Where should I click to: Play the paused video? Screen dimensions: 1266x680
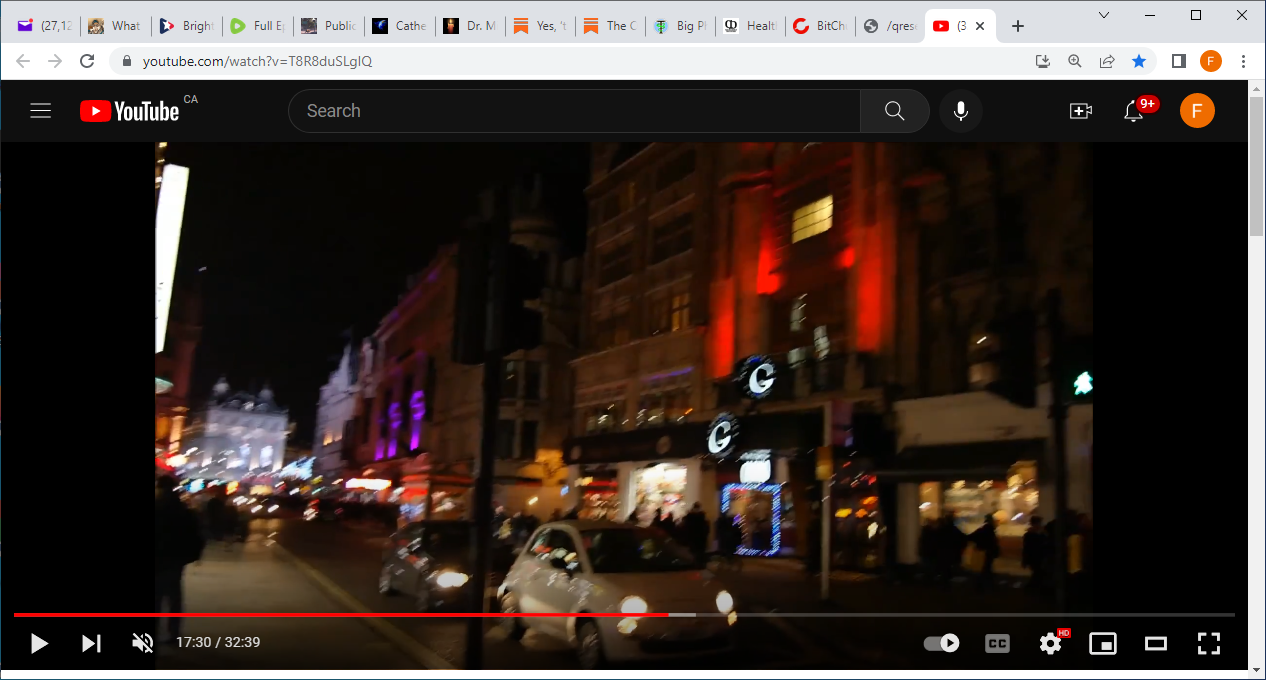click(39, 643)
